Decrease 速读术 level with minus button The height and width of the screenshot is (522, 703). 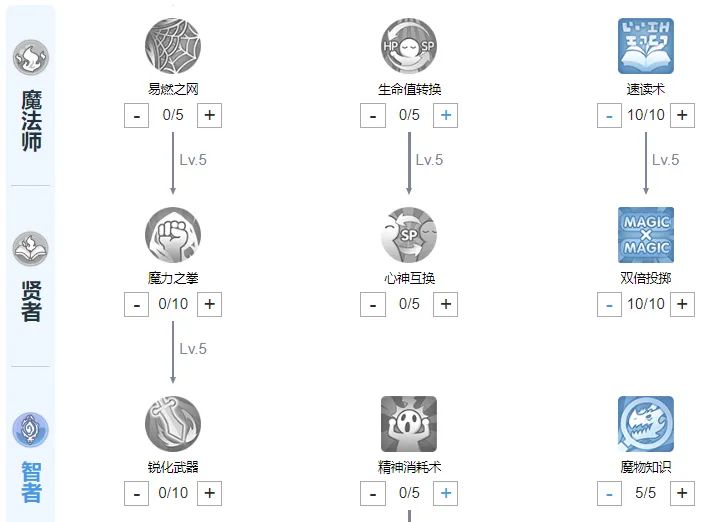click(x=609, y=115)
